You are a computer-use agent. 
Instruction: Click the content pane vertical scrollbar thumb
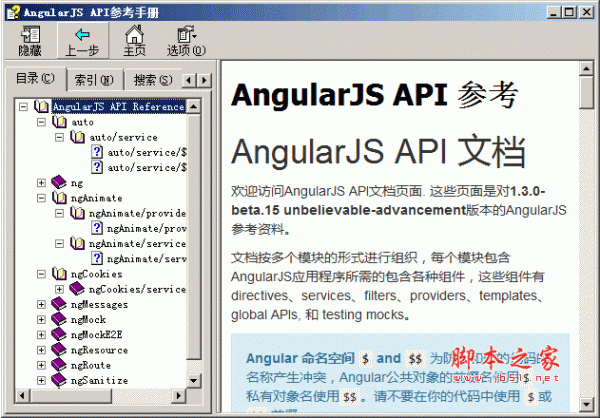pyautogui.click(x=586, y=92)
